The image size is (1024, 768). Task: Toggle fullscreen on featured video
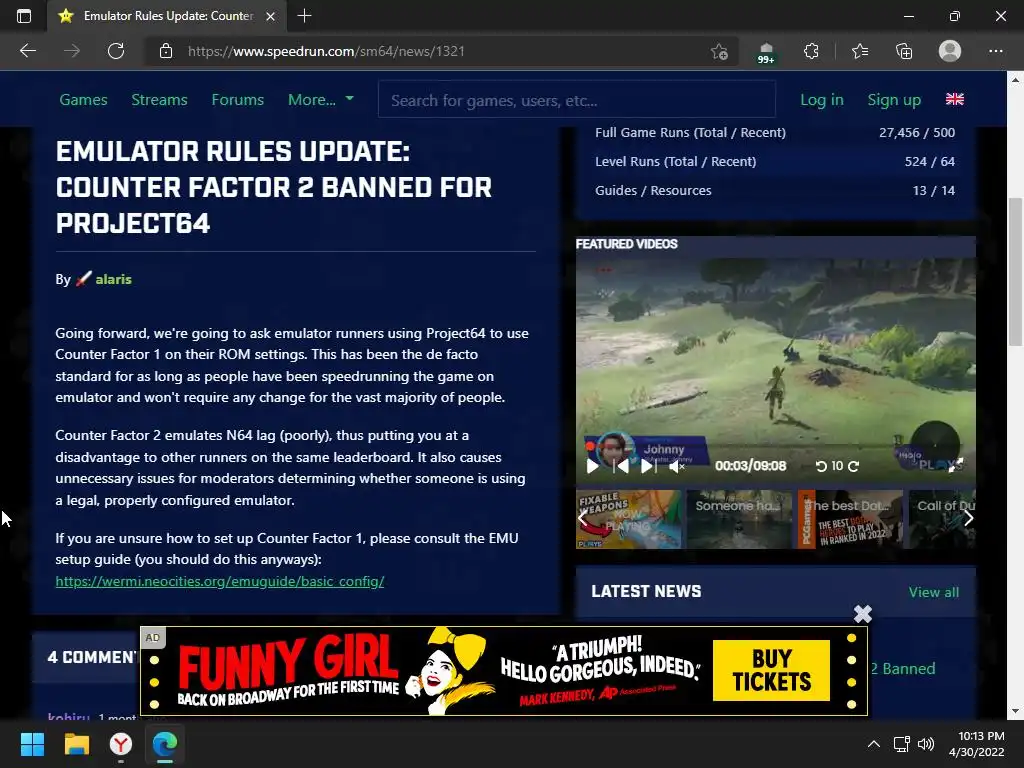(955, 465)
